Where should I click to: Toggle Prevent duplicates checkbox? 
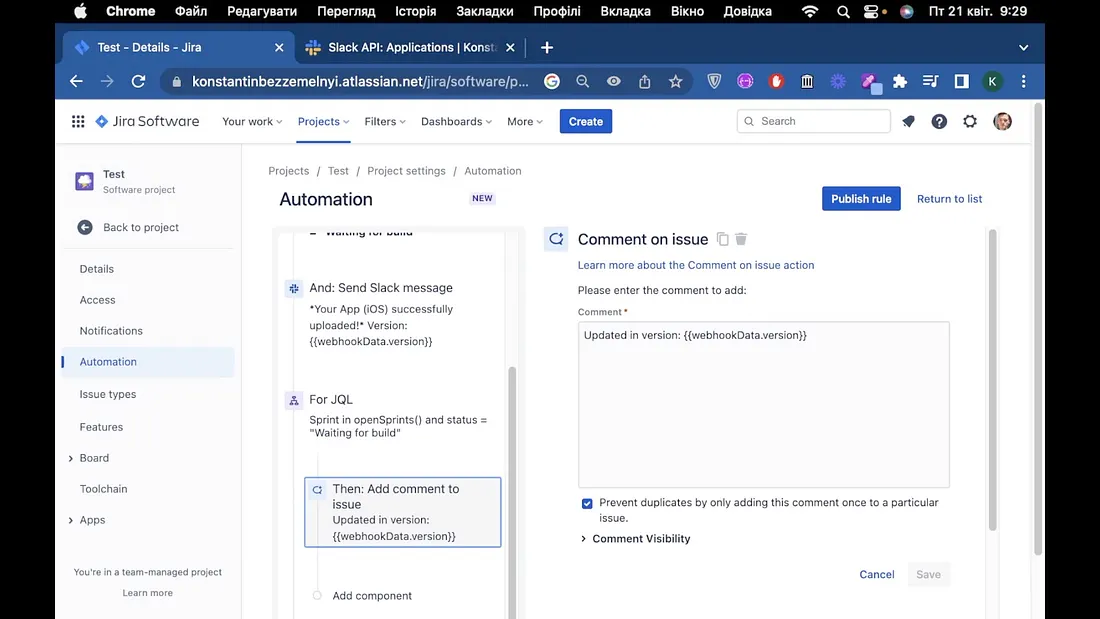(x=587, y=503)
